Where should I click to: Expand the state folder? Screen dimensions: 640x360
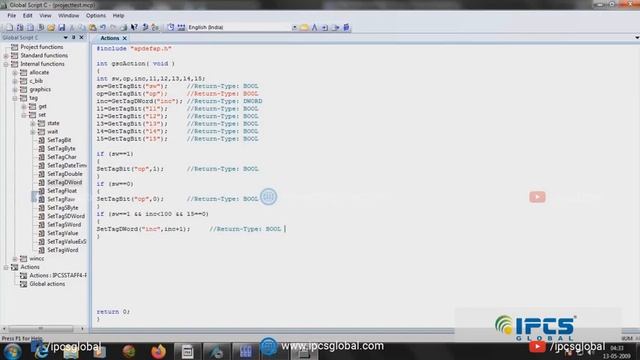tap(33, 123)
